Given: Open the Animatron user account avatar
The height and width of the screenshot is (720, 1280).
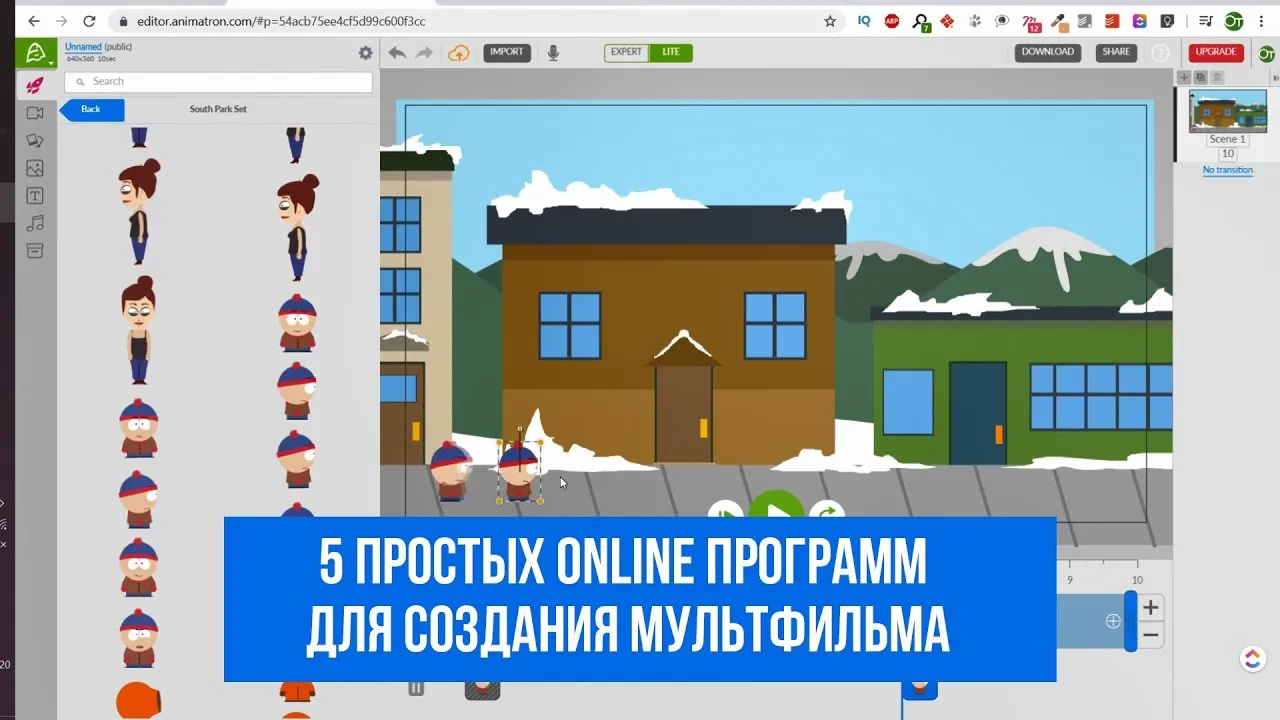Looking at the screenshot, I should (1267, 53).
